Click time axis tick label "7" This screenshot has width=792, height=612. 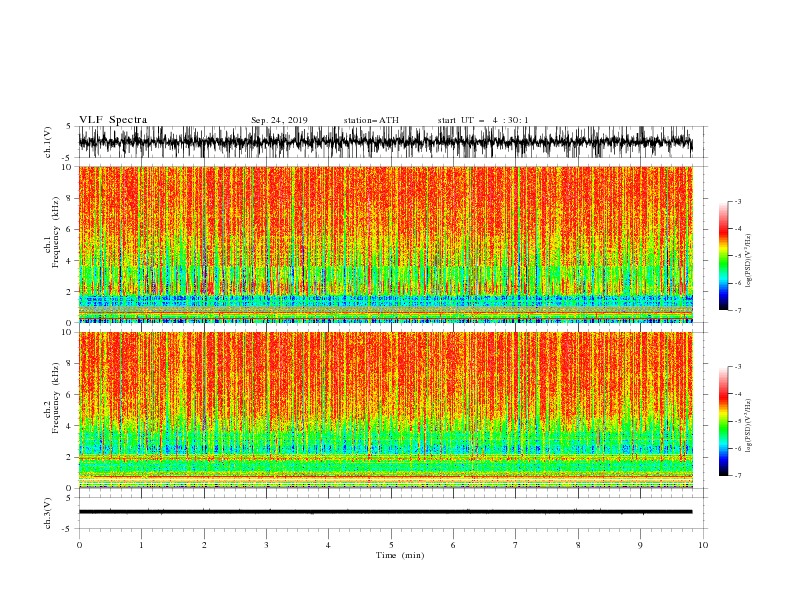[x=516, y=545]
